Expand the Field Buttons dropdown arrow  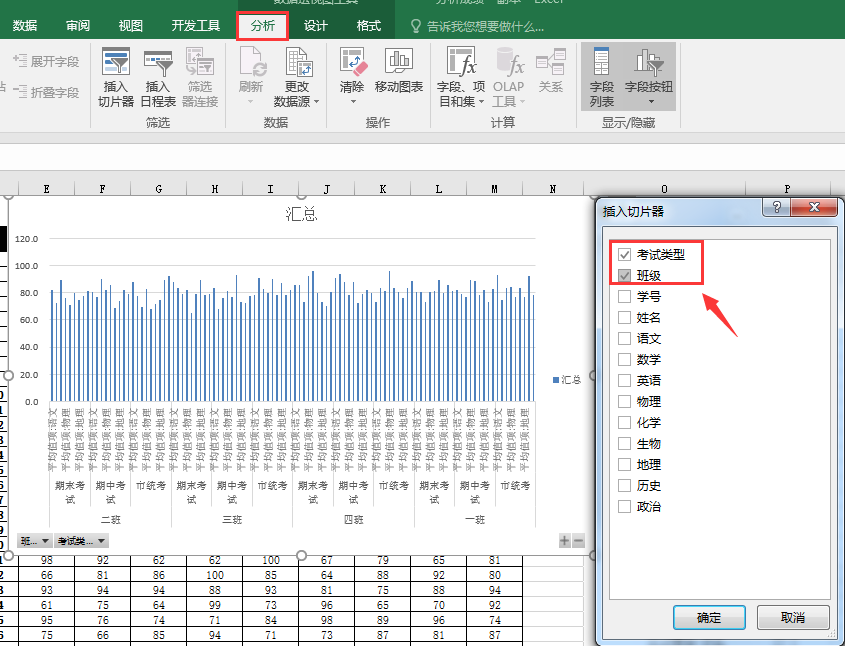[651, 101]
